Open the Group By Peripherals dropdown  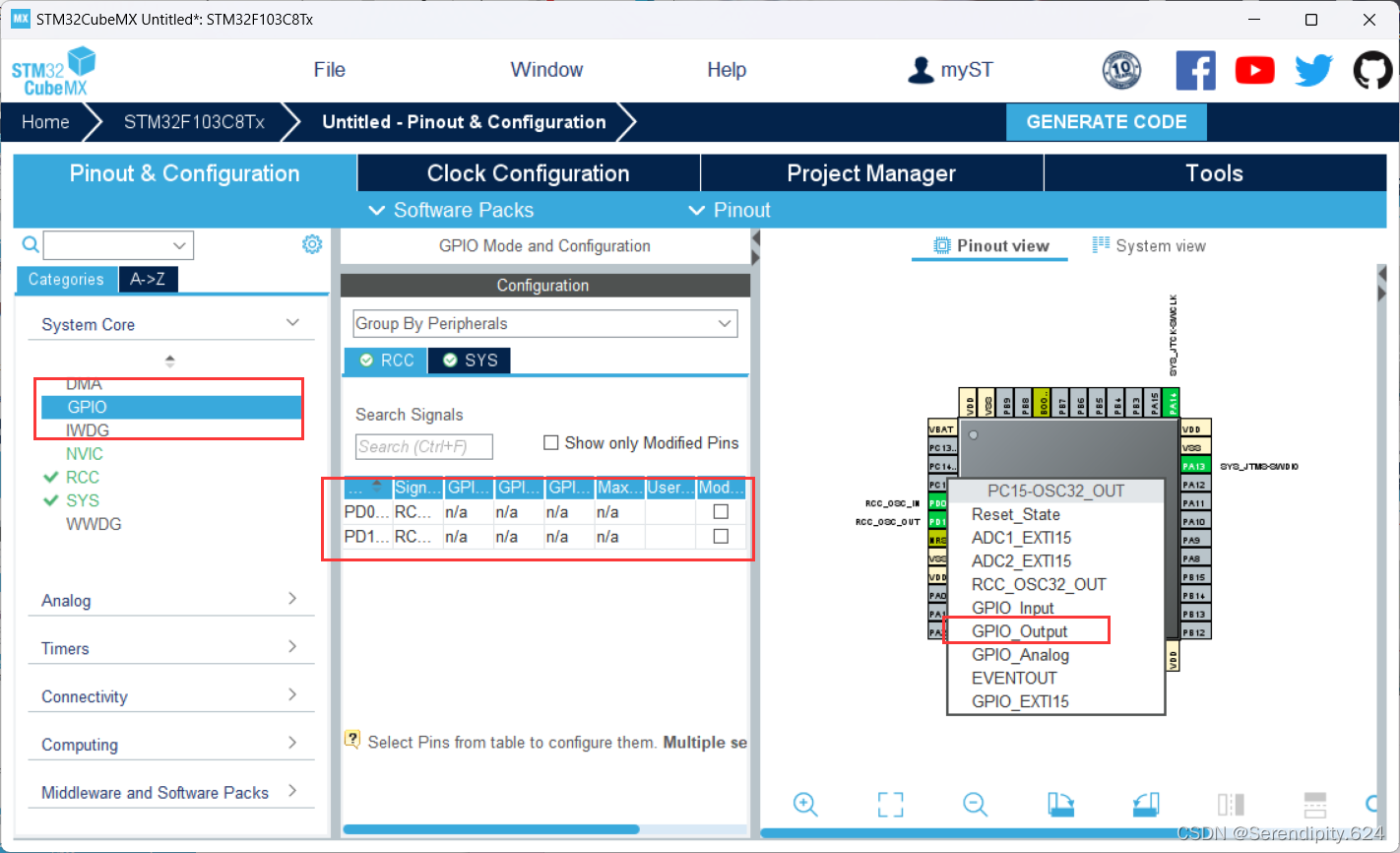544,324
